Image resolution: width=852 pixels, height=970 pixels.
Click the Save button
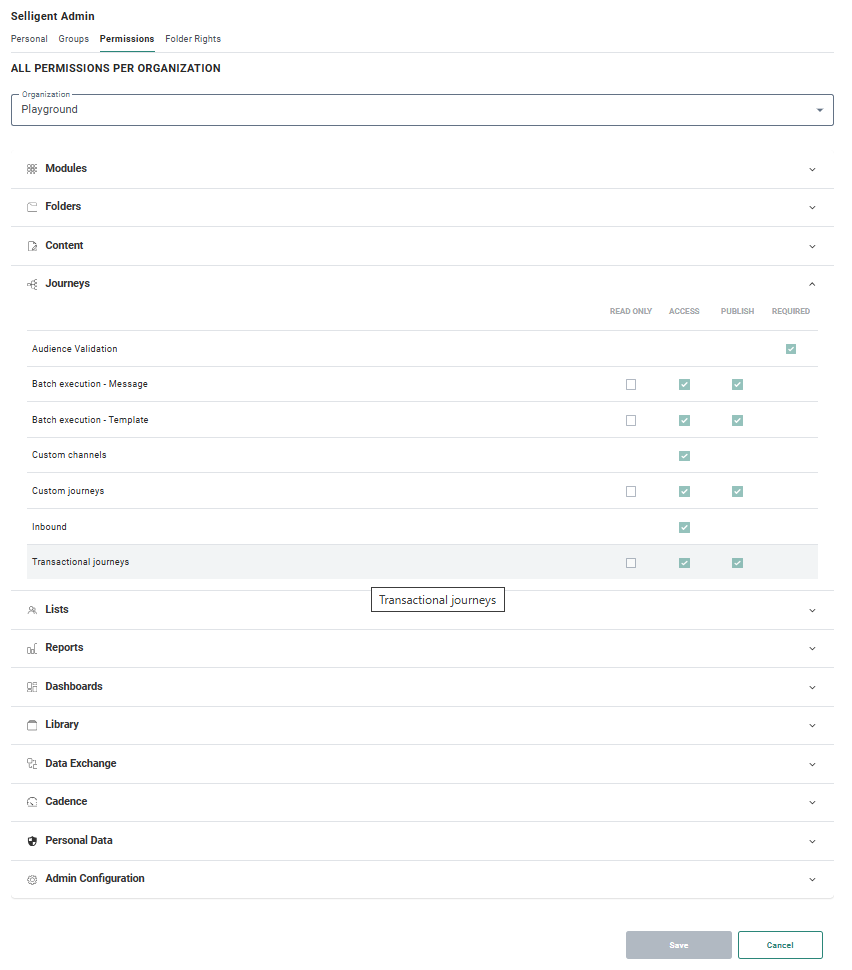click(x=678, y=945)
